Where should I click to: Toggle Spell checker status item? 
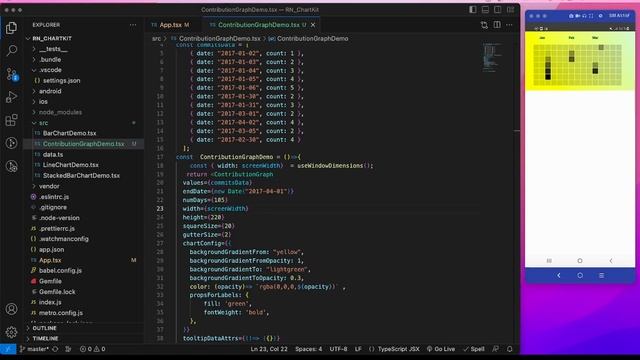coord(474,349)
